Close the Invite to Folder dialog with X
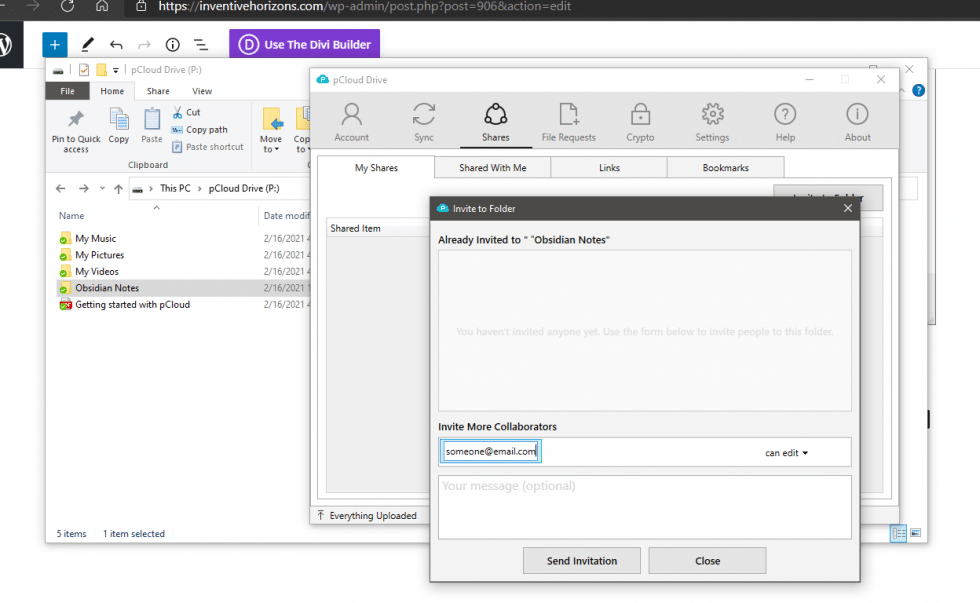 click(x=848, y=208)
